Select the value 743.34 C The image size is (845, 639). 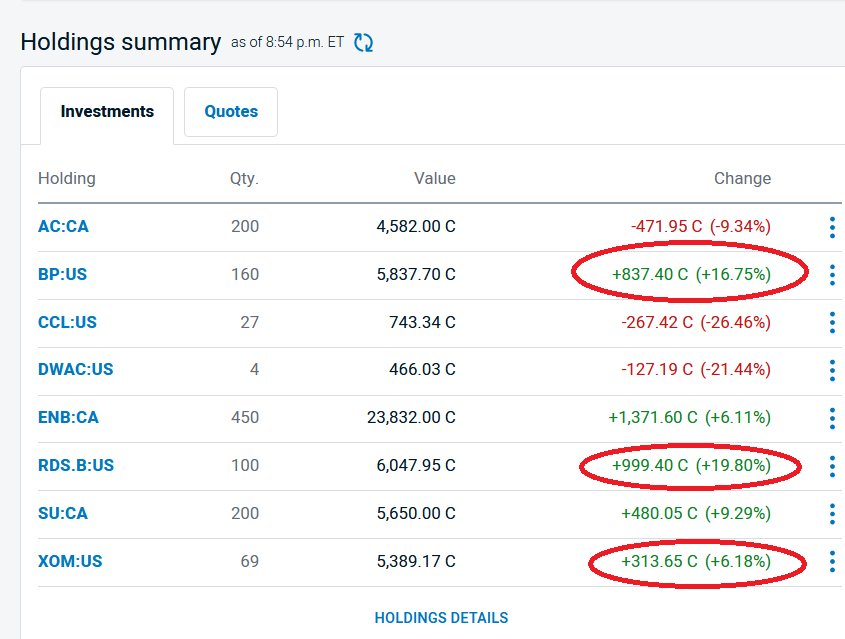point(422,322)
